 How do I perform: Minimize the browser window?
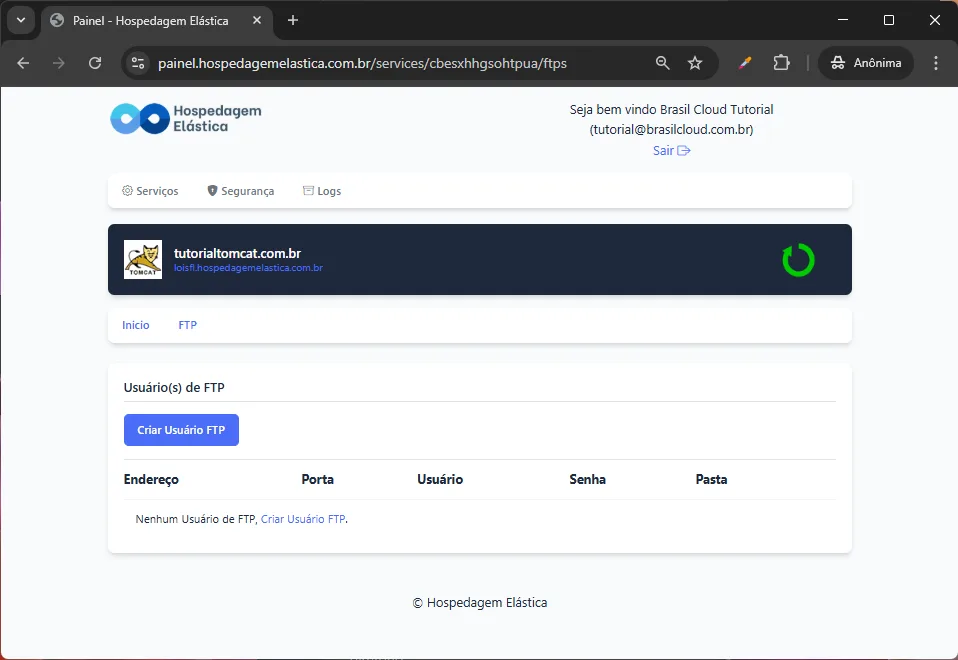point(843,20)
